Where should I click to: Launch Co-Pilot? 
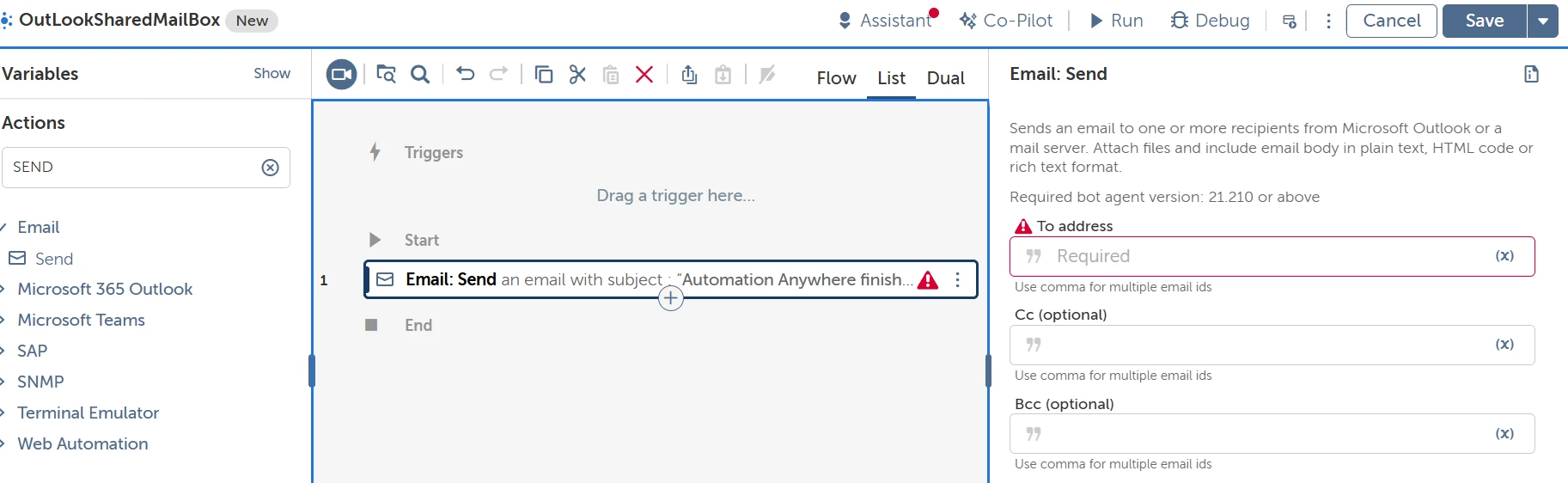point(1006,21)
